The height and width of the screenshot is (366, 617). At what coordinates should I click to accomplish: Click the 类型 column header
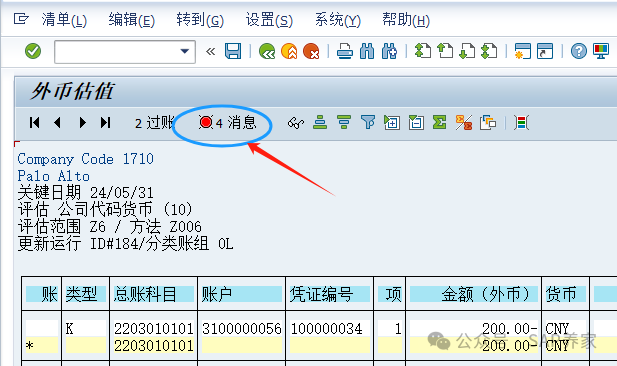tap(85, 294)
